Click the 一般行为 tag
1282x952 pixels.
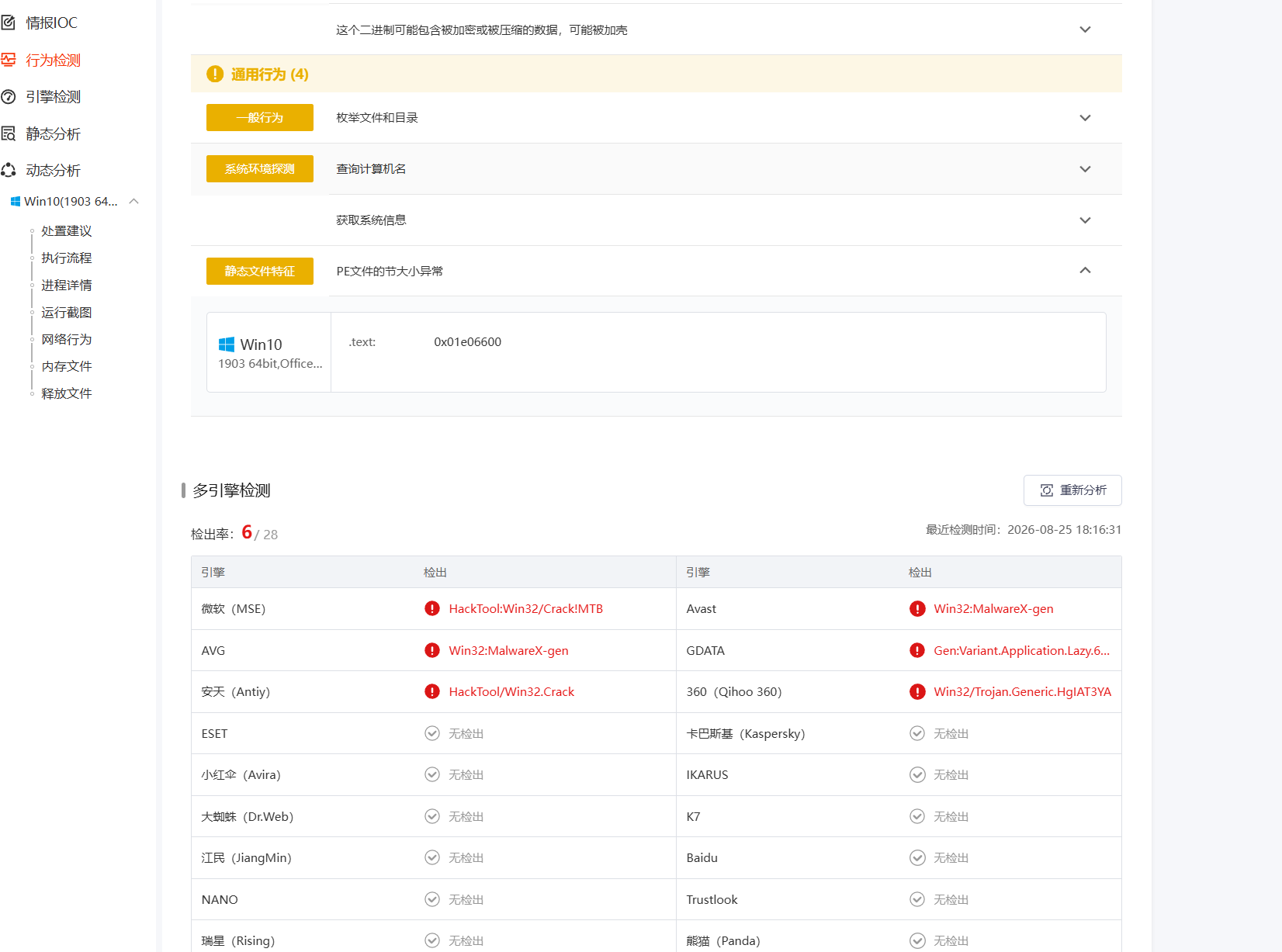pos(260,118)
